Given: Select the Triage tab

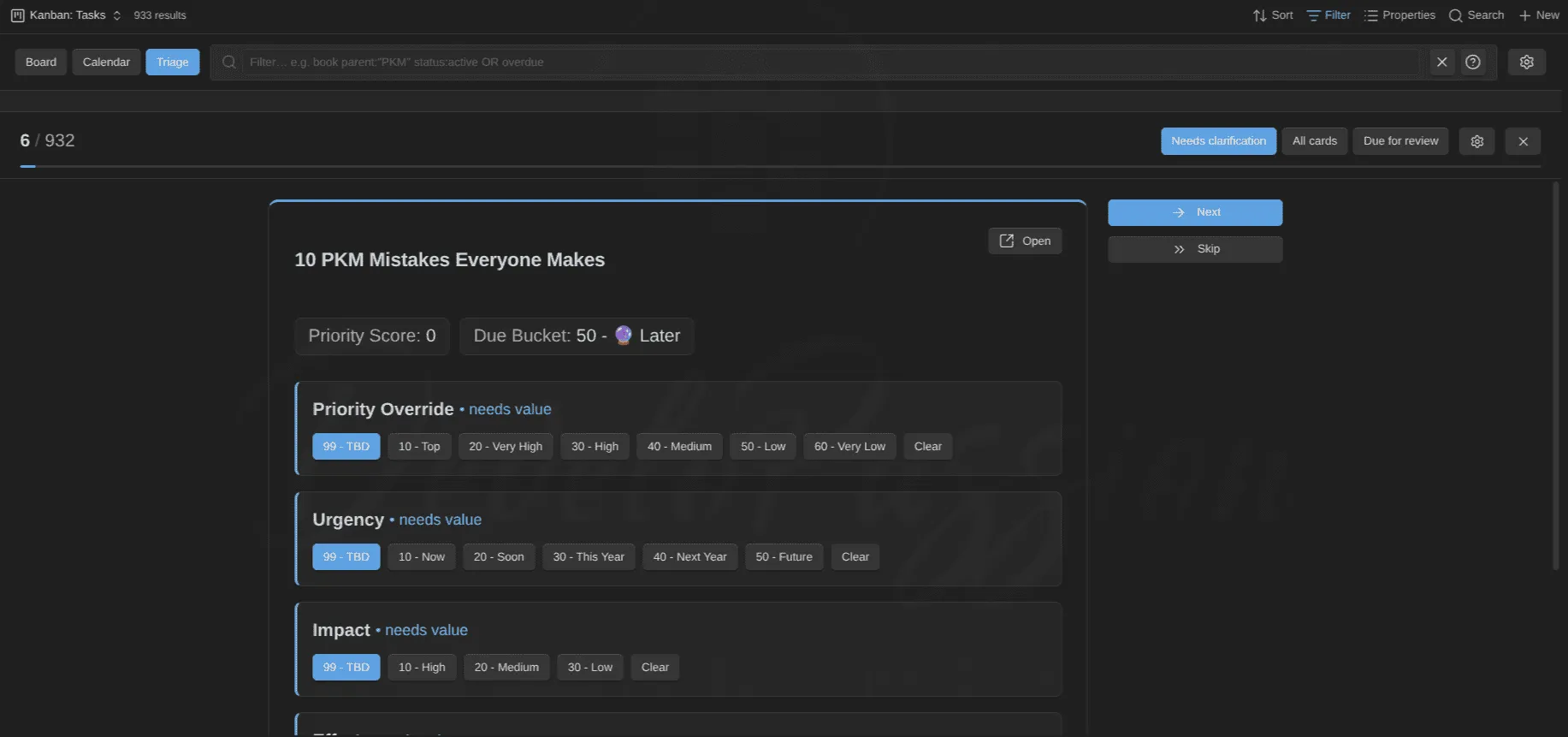Looking at the screenshot, I should pyautogui.click(x=172, y=62).
